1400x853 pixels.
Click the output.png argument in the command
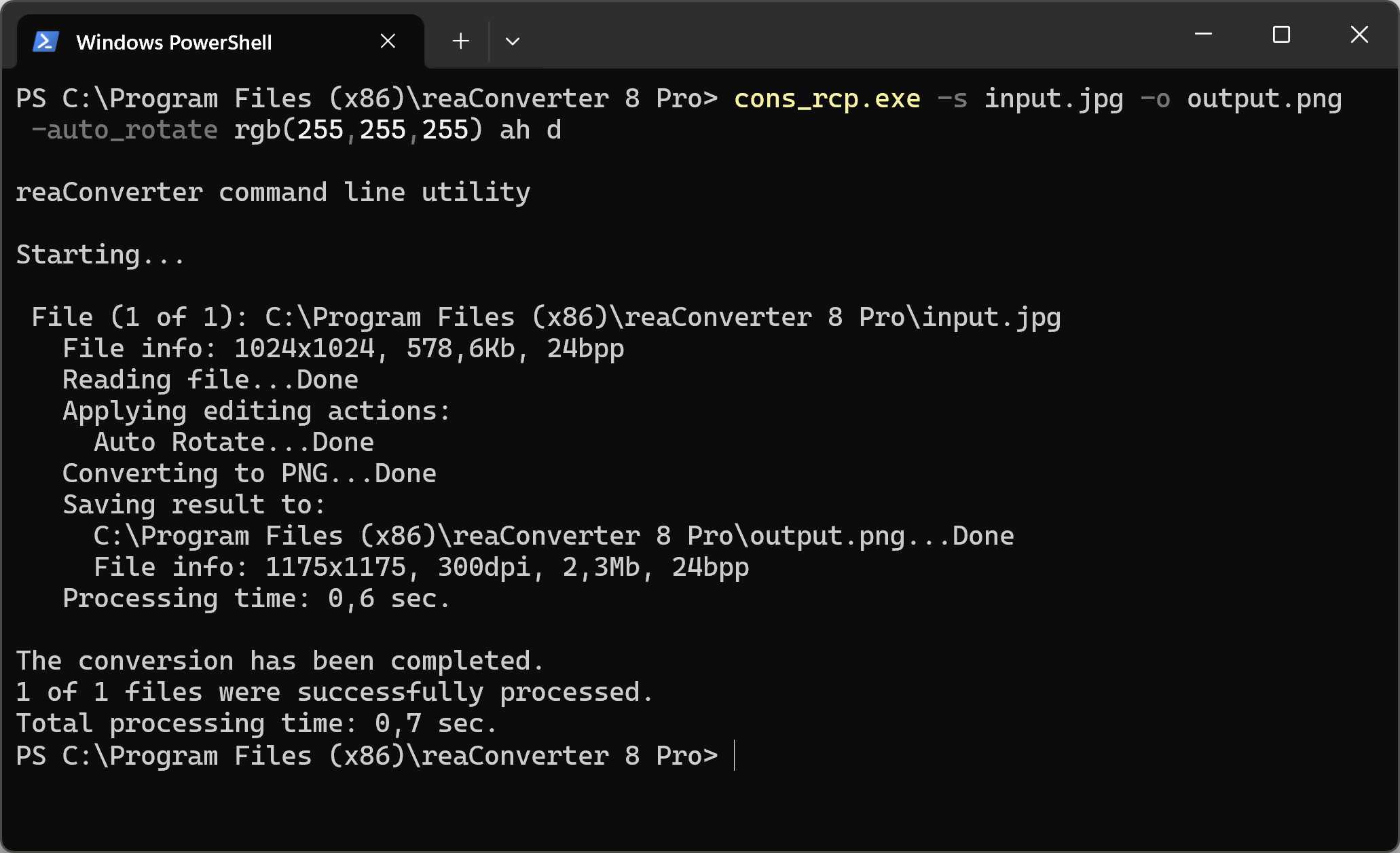click(1264, 99)
